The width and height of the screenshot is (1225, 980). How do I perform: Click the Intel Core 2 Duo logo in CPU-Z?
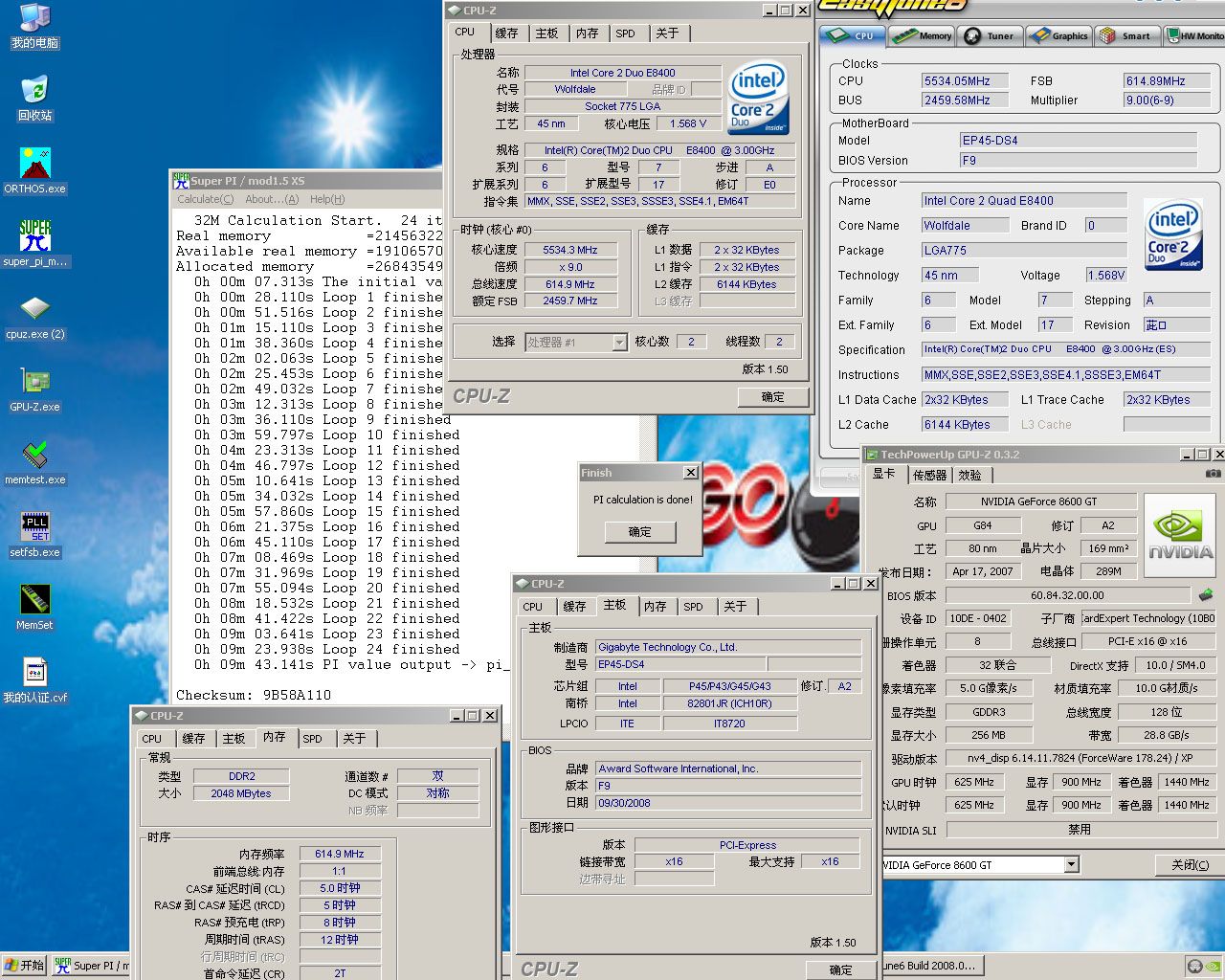click(x=758, y=99)
